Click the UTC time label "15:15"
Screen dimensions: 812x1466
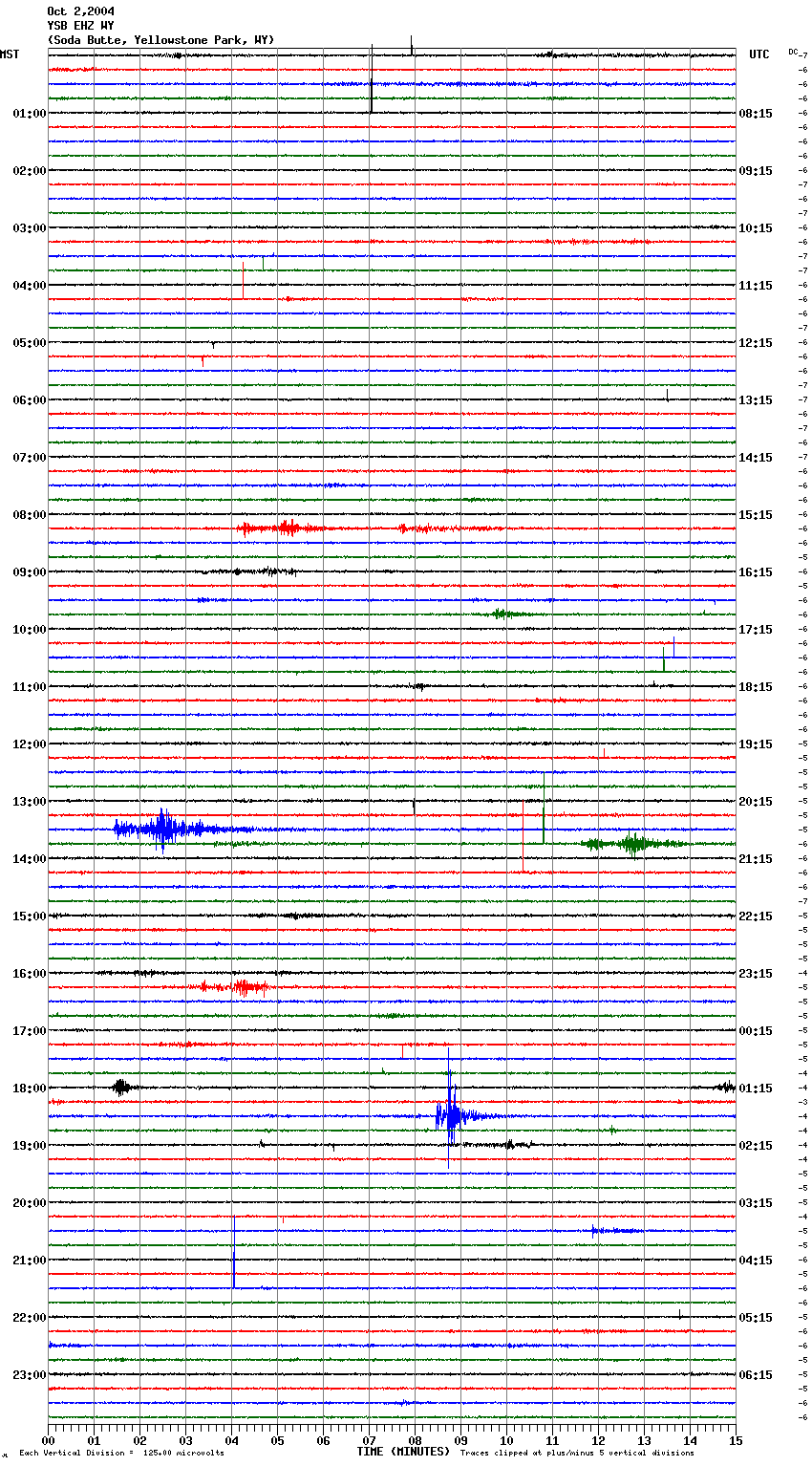[x=756, y=515]
